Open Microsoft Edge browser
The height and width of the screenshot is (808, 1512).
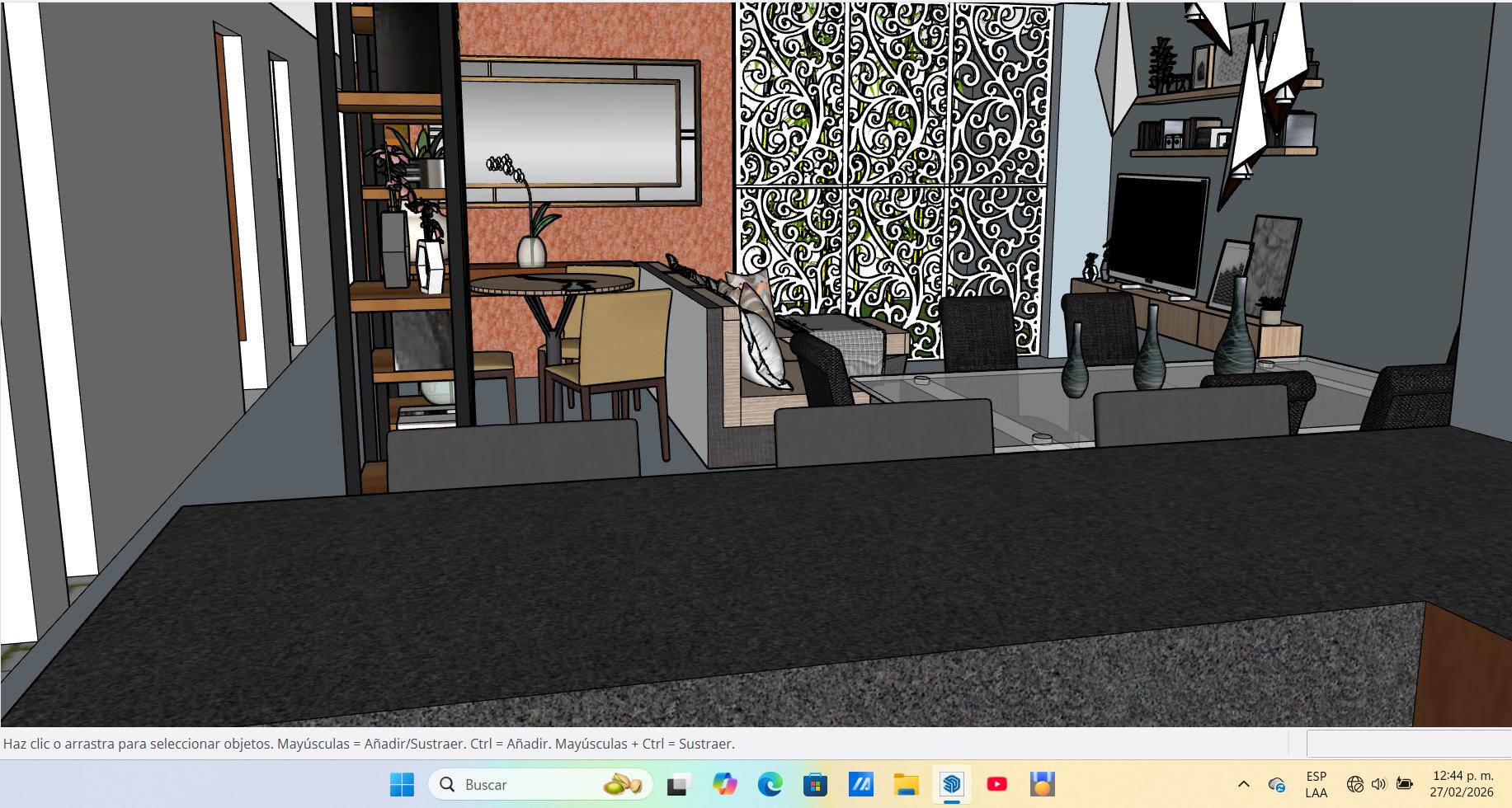click(x=770, y=784)
